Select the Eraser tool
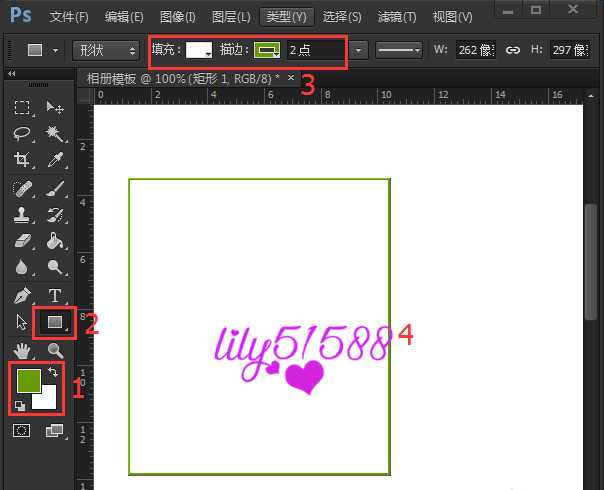 22,241
